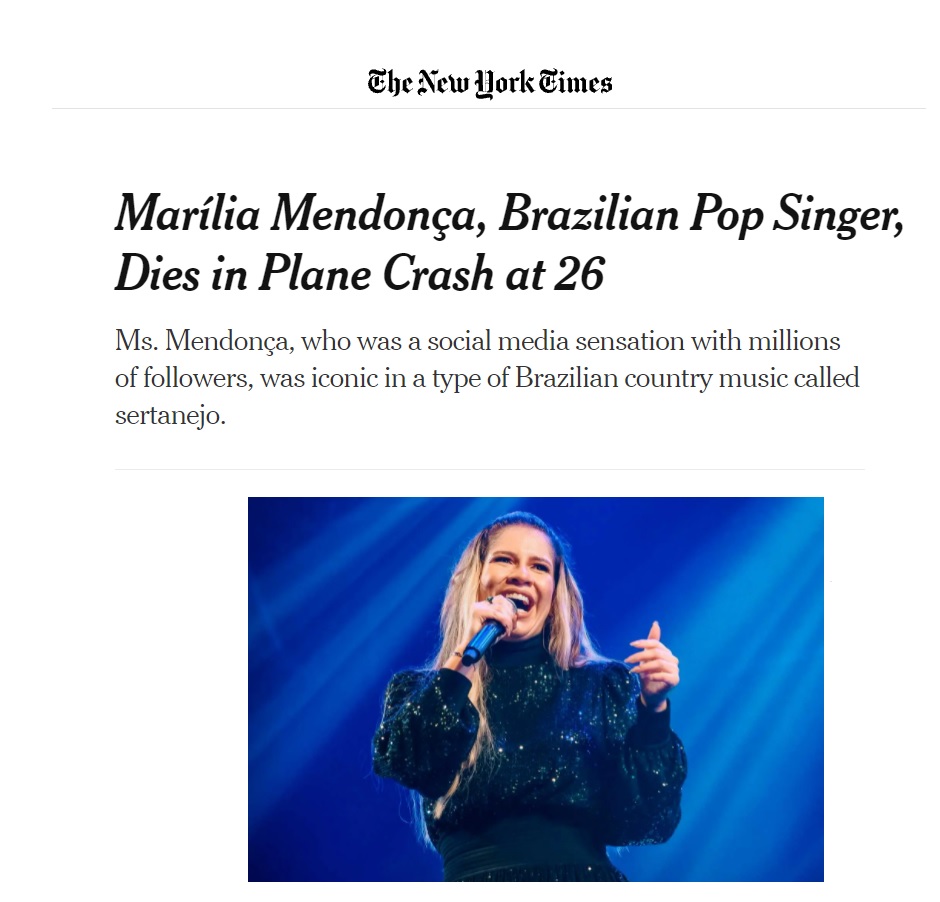Click the headline line starting "Marília Mendonça"
Screen dimensions: 940x902
pyautogui.click(x=509, y=215)
